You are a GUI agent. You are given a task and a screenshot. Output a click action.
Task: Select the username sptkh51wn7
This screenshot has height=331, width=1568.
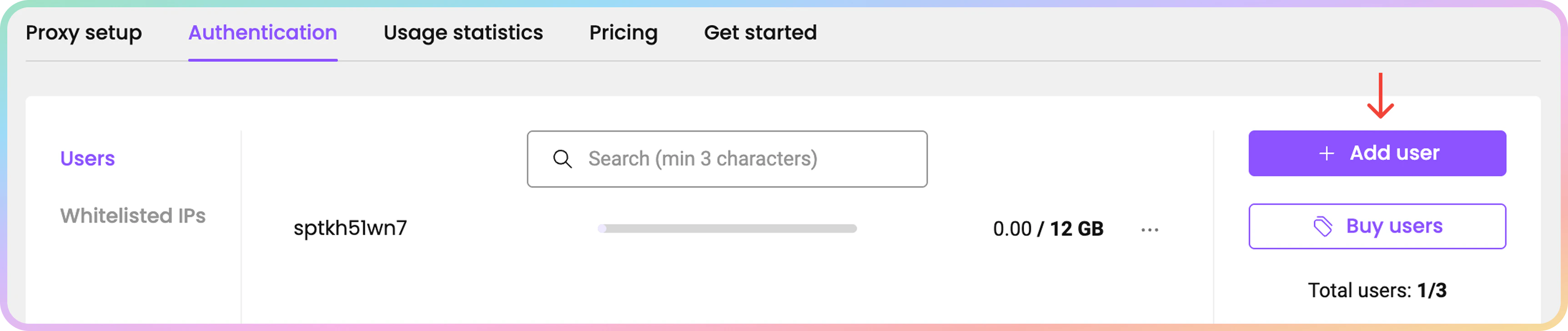(x=350, y=228)
